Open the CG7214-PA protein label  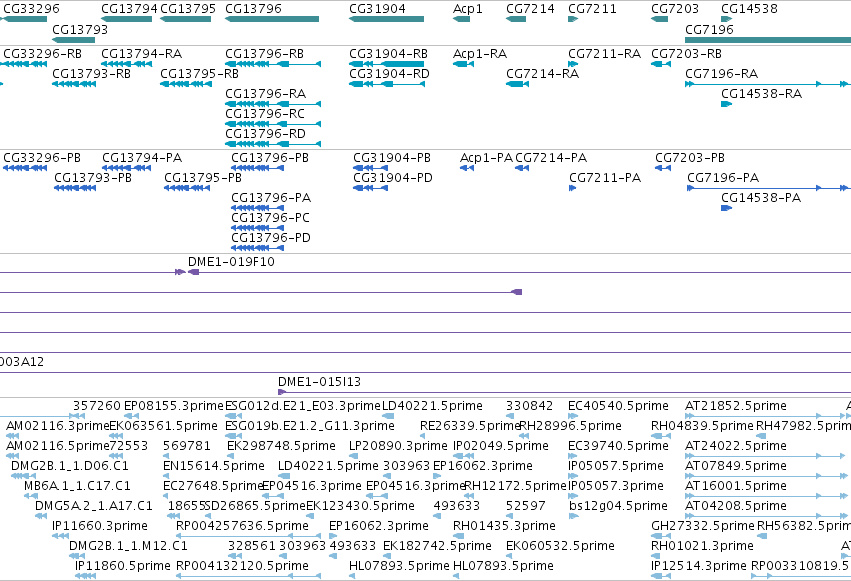tap(551, 158)
